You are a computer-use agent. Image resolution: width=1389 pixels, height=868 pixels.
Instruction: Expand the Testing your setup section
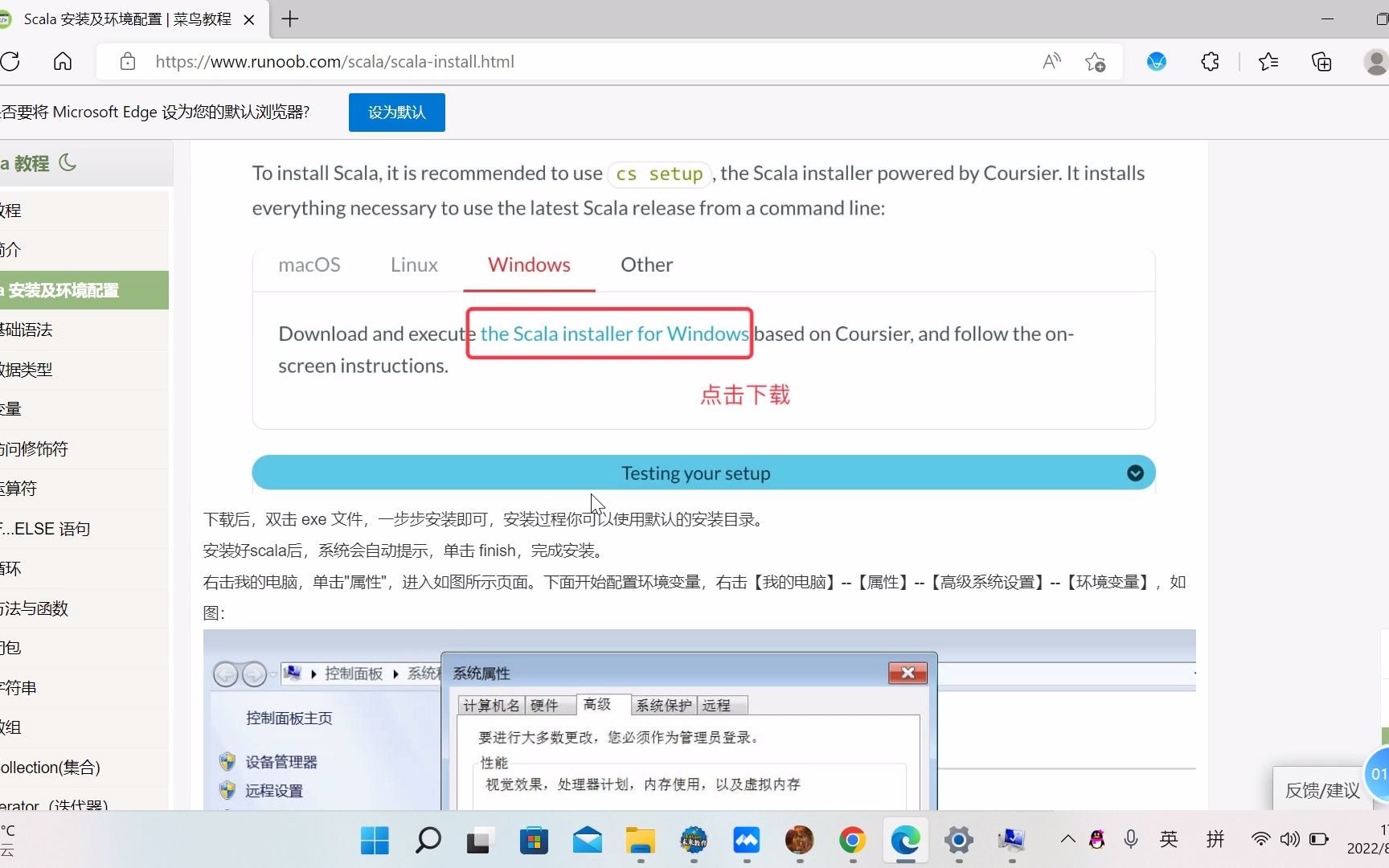[x=703, y=473]
